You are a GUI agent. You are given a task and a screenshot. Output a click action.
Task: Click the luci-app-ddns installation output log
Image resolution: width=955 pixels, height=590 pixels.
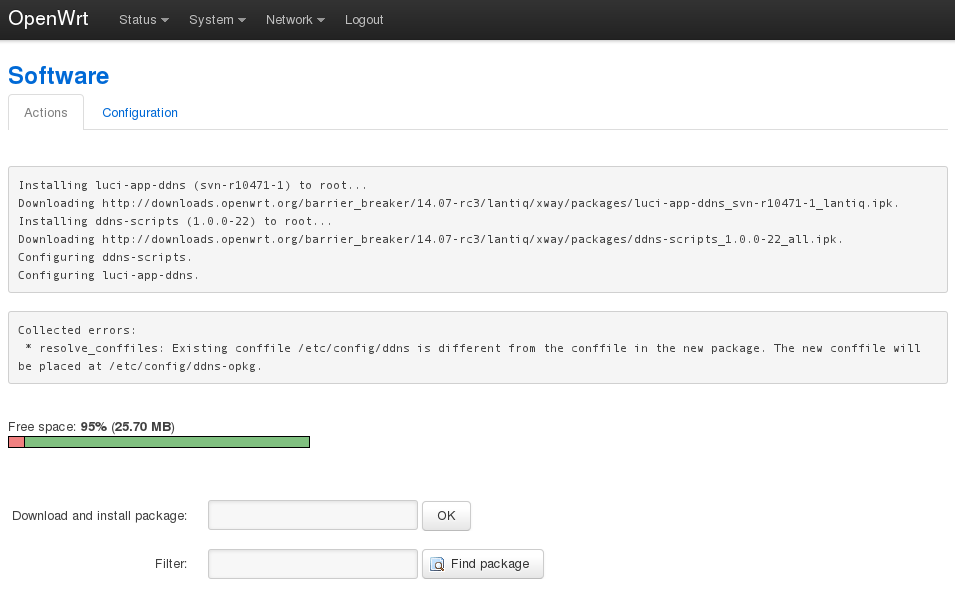[477, 229]
